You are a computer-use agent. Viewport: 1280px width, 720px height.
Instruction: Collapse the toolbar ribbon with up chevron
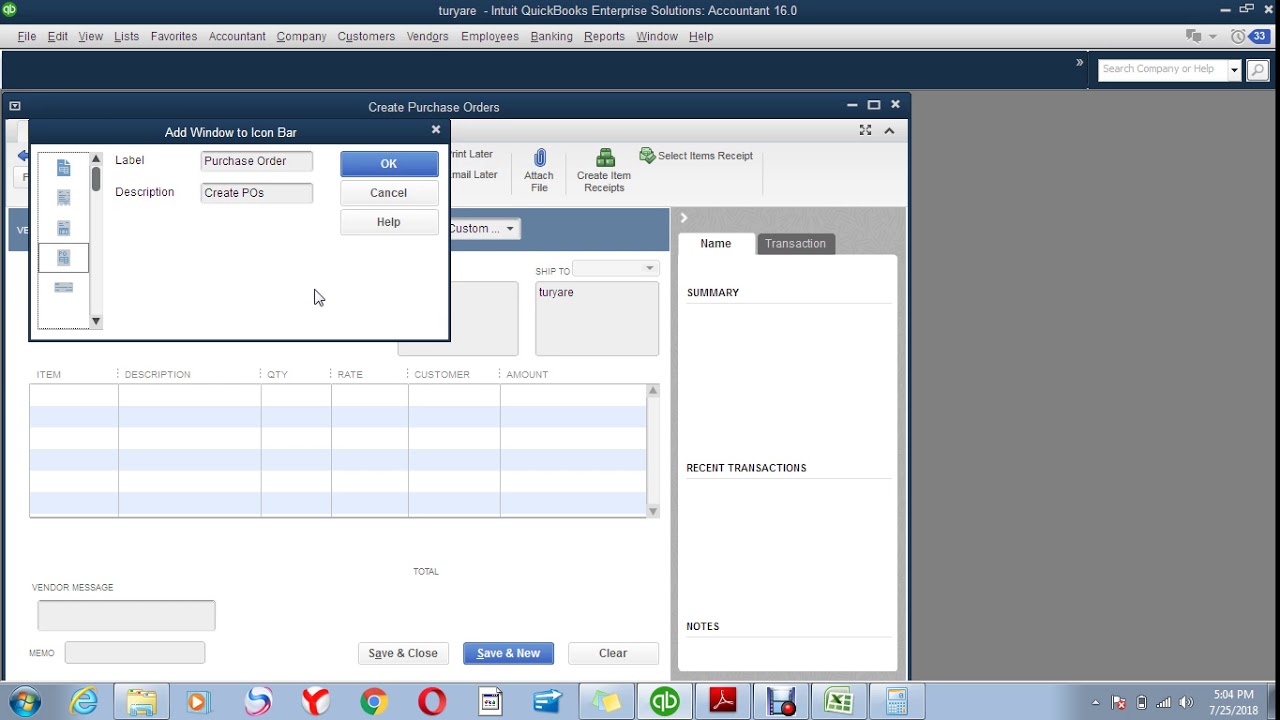point(889,130)
